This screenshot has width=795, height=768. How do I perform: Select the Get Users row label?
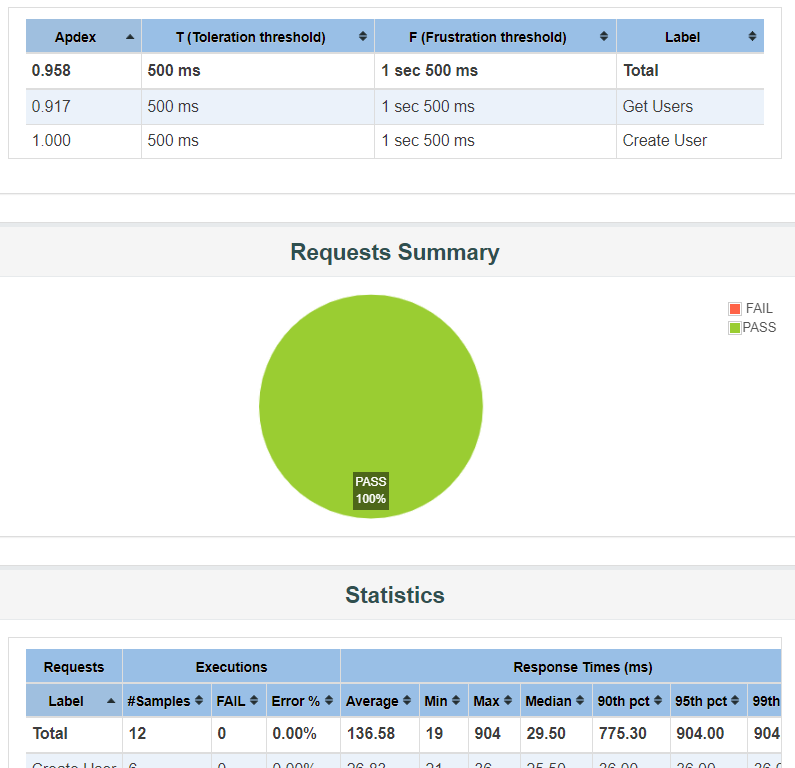[x=657, y=107]
